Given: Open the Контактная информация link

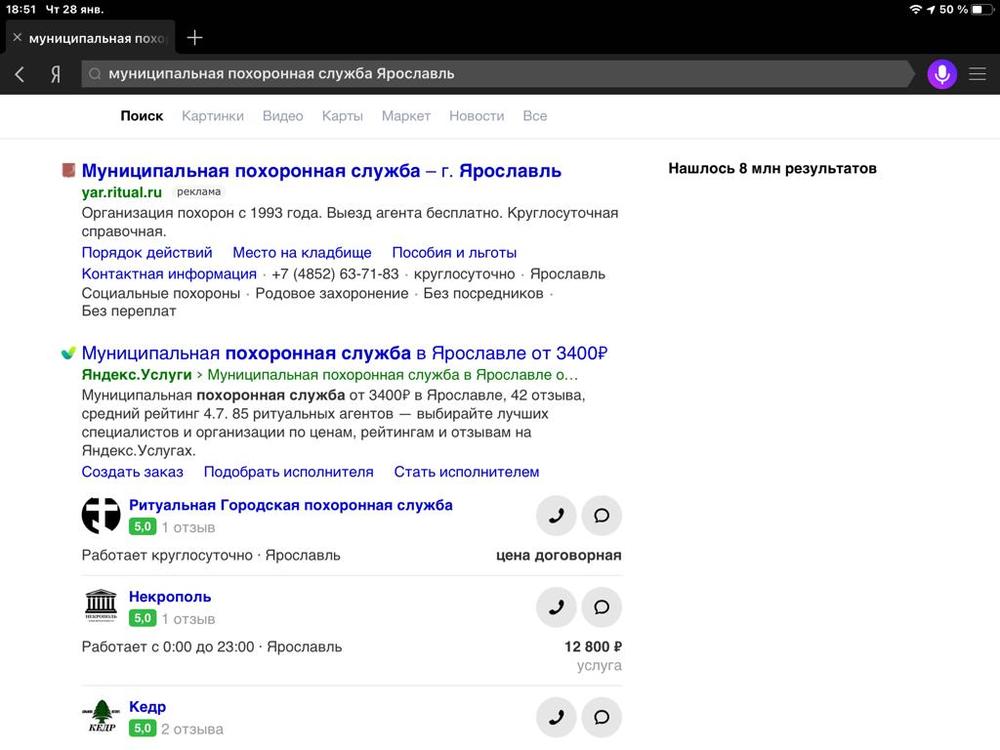Looking at the screenshot, I should click(169, 274).
